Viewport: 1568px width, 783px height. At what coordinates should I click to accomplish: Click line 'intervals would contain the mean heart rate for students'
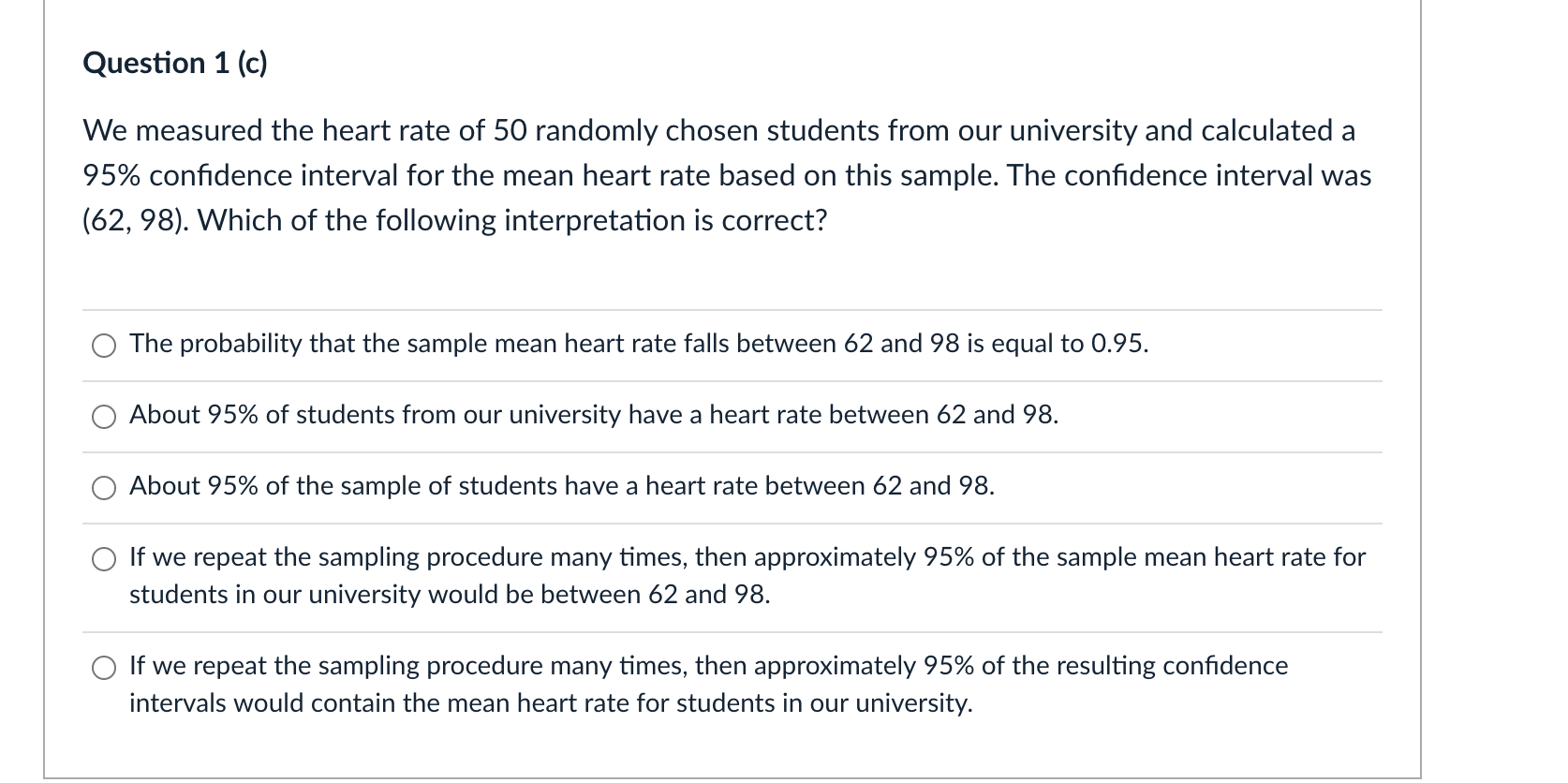pyautogui.click(x=551, y=703)
